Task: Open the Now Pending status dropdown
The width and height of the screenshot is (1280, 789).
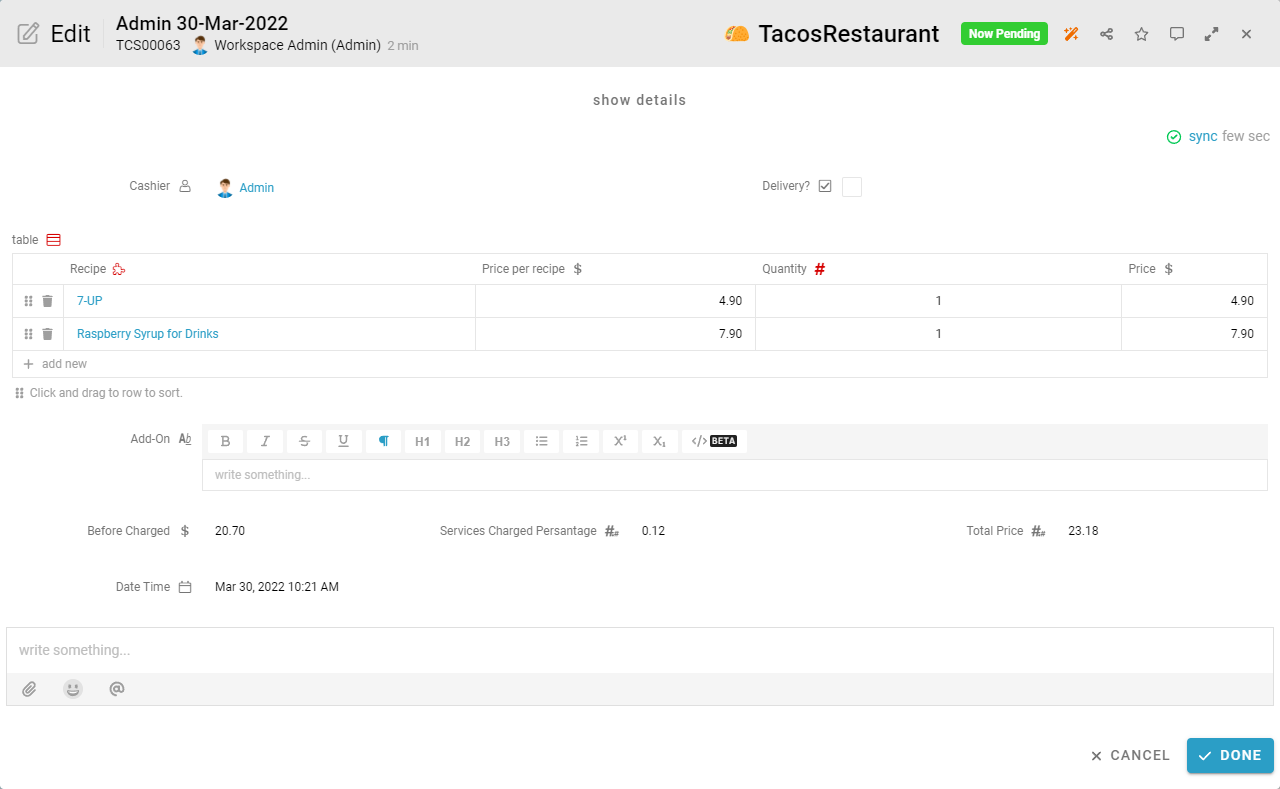Action: pyautogui.click(x=1003, y=34)
